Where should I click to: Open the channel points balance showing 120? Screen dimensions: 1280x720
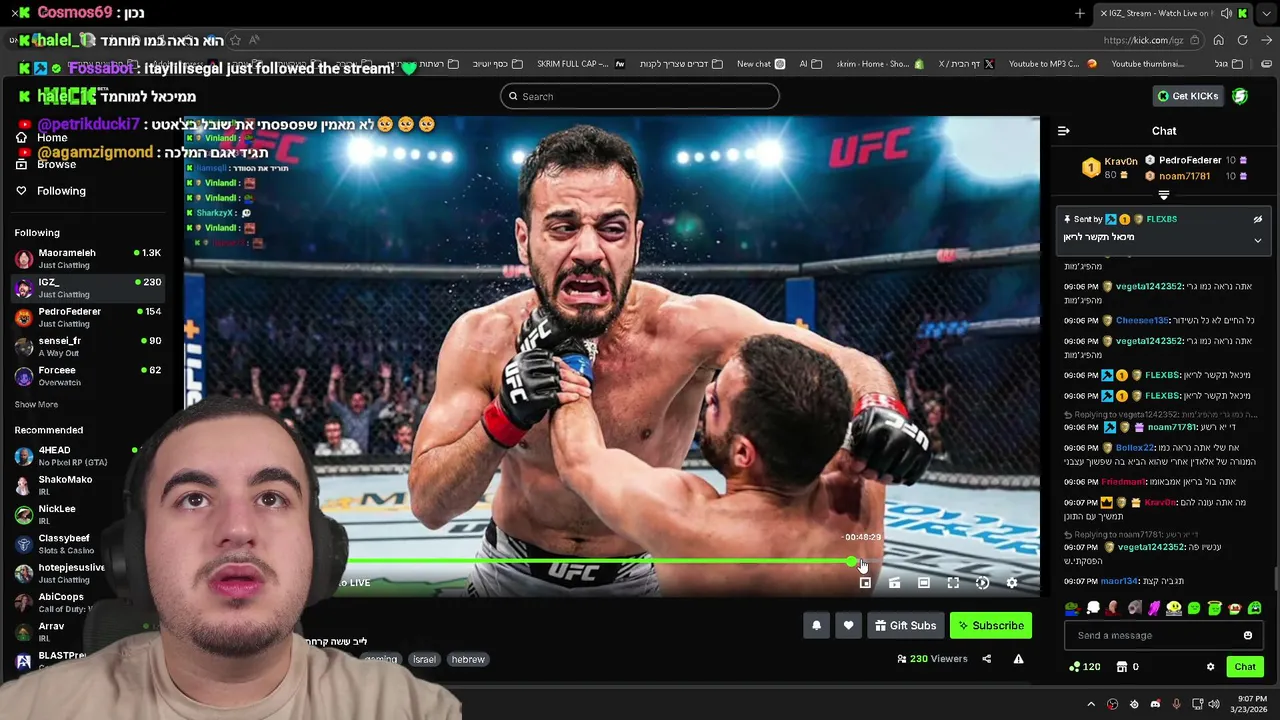point(1085,667)
